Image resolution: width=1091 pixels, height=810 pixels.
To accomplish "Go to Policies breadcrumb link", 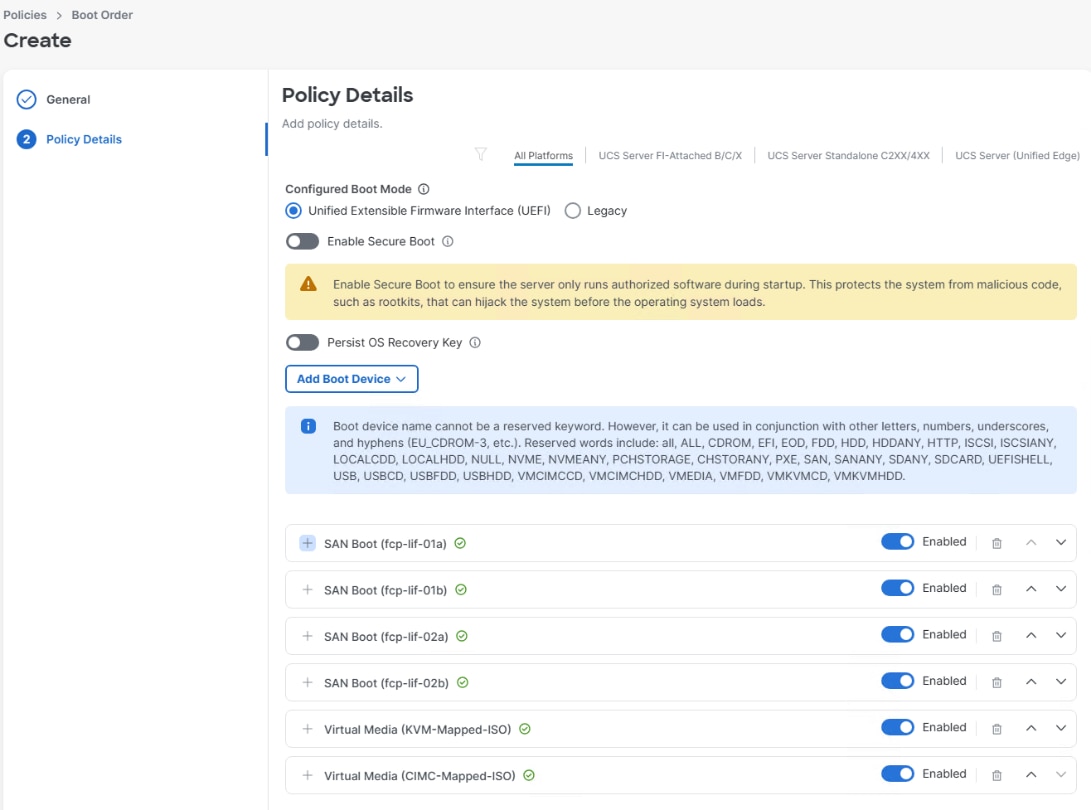I will click(x=25, y=15).
